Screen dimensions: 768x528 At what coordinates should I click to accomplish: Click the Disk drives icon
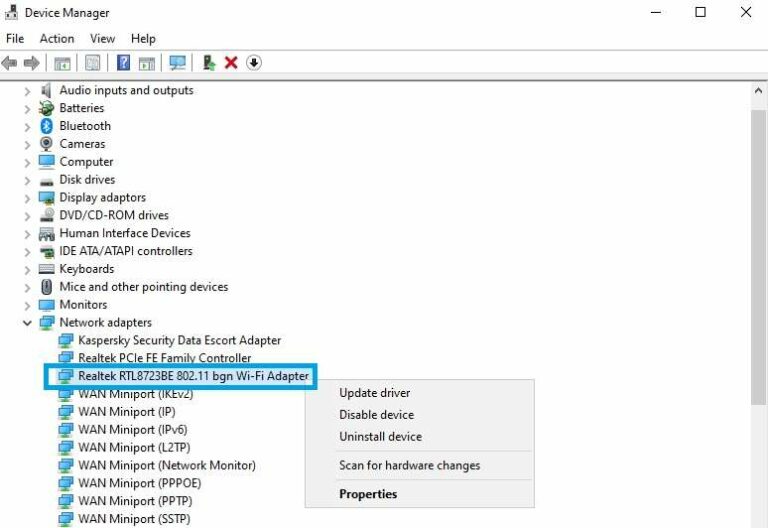(47, 181)
